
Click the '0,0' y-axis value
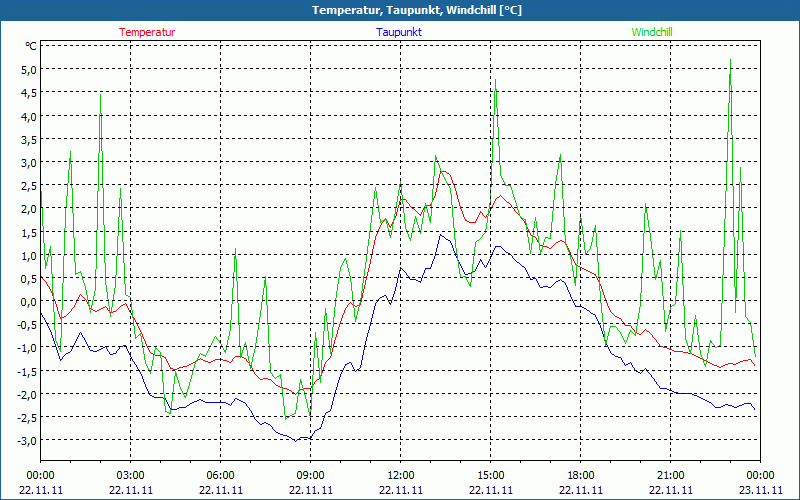[29, 302]
